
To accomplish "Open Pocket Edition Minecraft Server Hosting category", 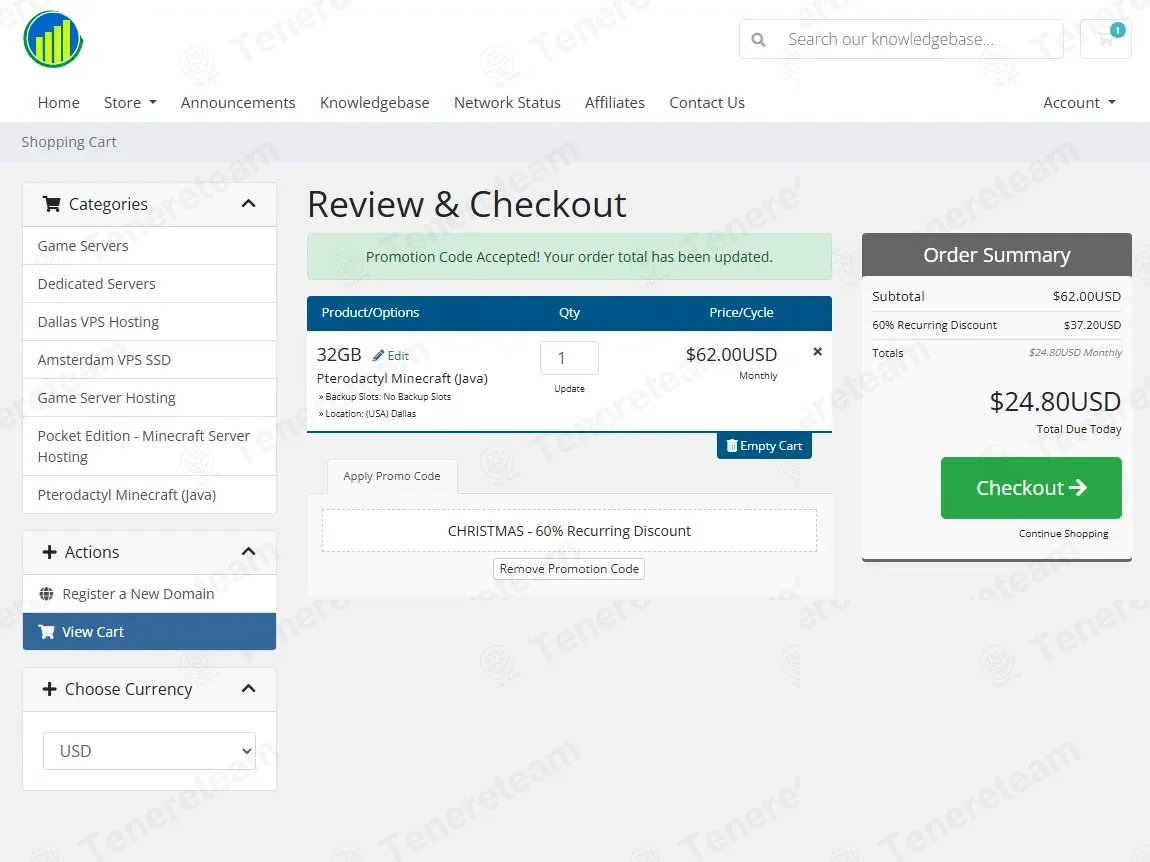I will click(x=149, y=446).
